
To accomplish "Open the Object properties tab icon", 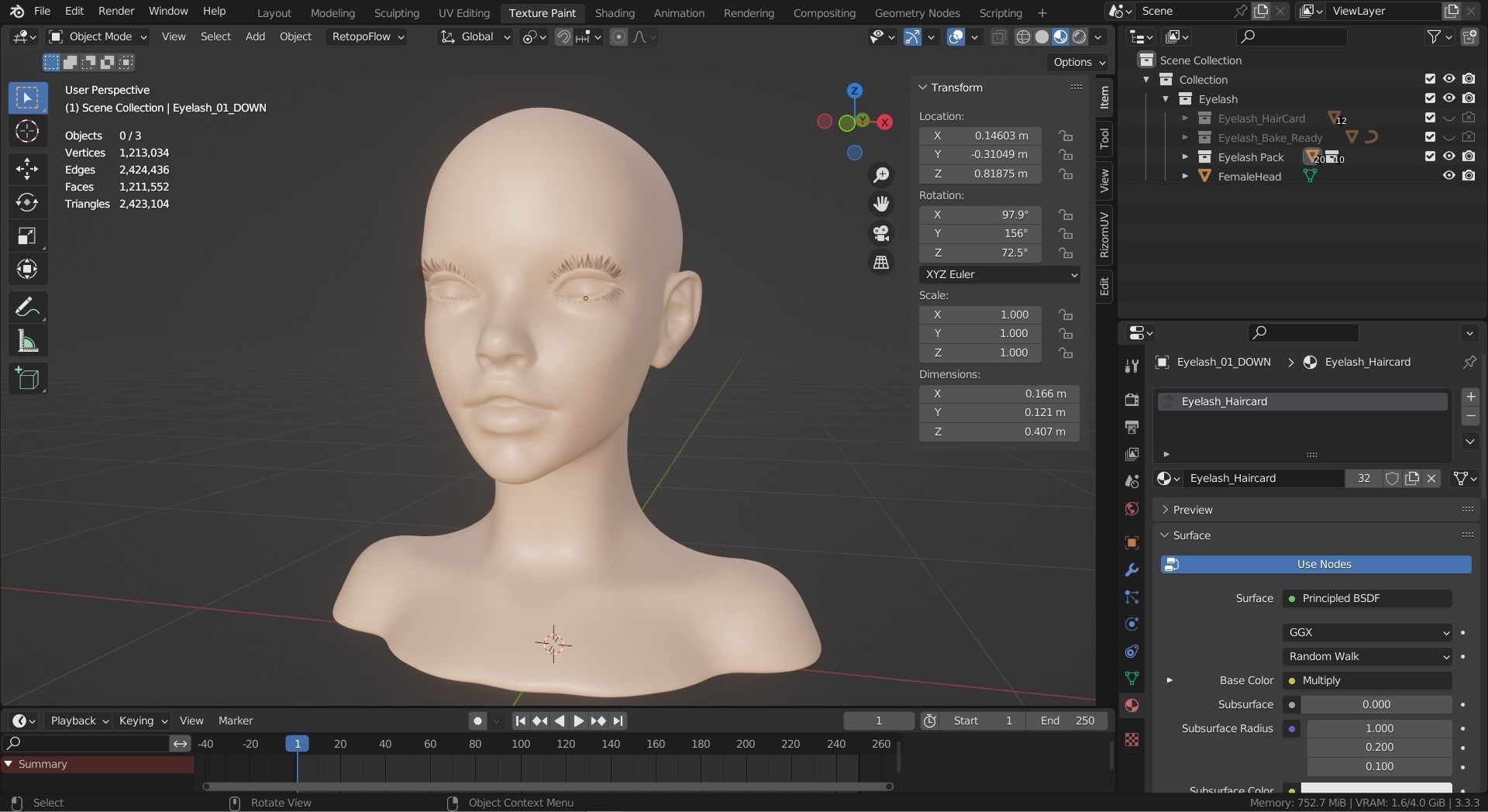I will click(1131, 542).
